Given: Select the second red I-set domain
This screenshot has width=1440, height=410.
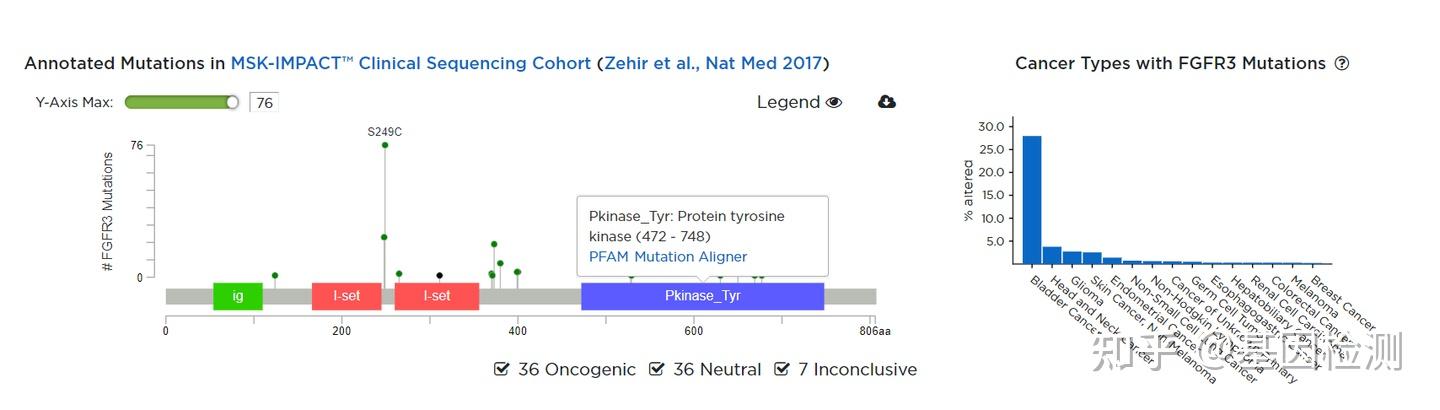Looking at the screenshot, I should coord(437,296).
